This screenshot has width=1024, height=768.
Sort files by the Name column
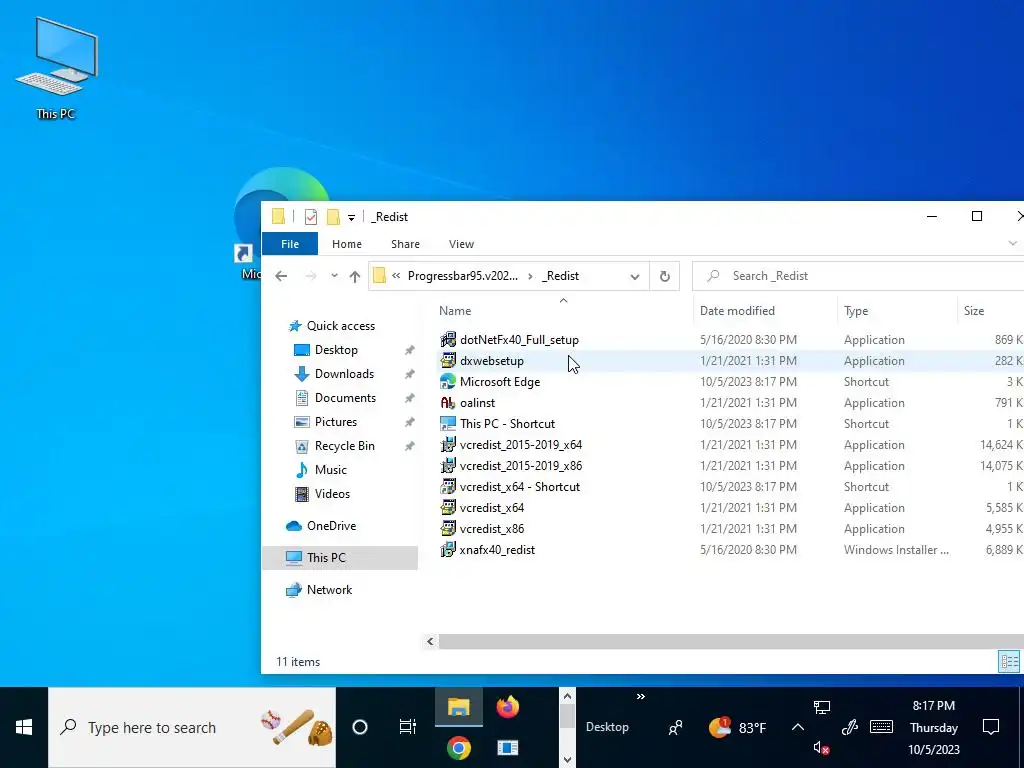coord(455,311)
